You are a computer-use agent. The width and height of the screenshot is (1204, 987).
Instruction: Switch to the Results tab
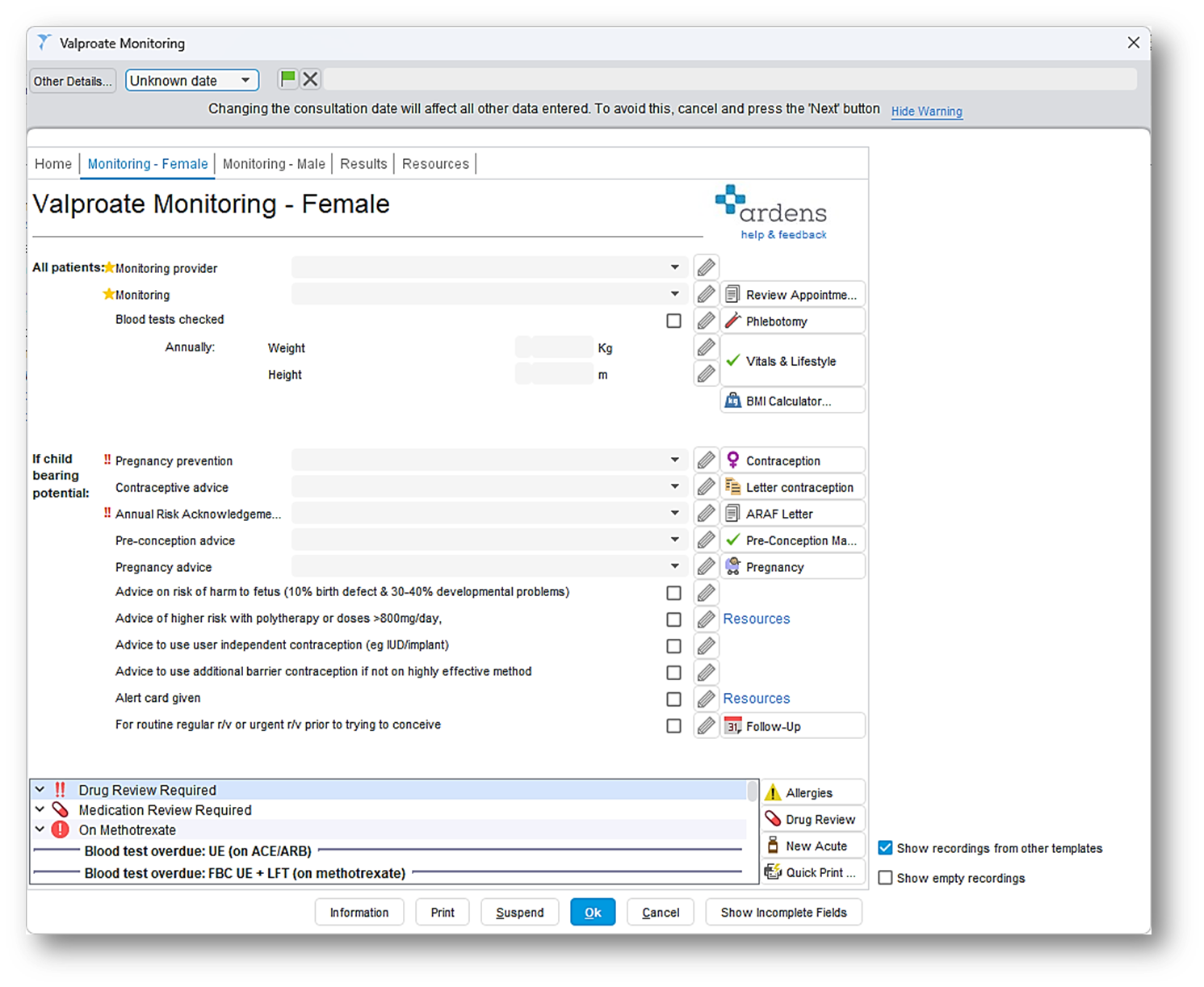363,164
